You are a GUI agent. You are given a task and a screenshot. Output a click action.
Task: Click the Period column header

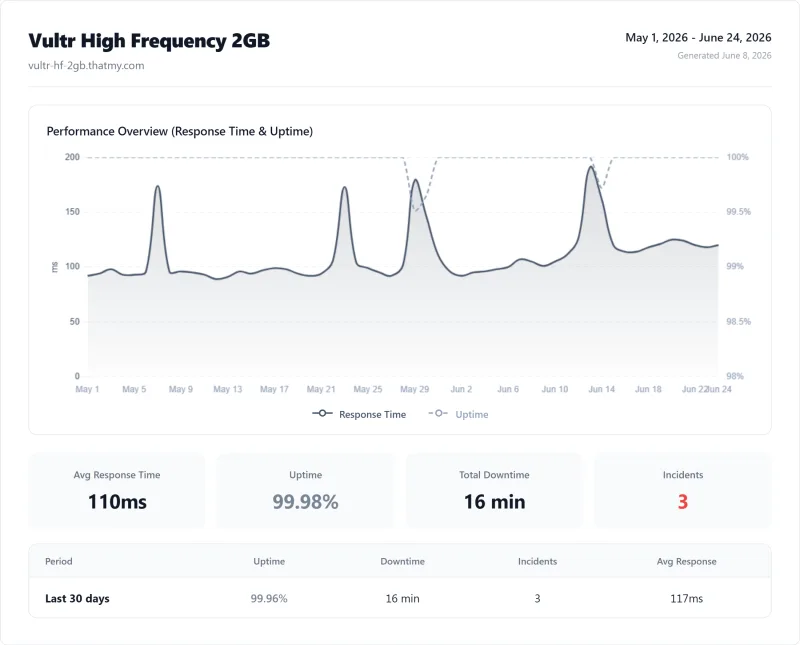click(x=59, y=561)
